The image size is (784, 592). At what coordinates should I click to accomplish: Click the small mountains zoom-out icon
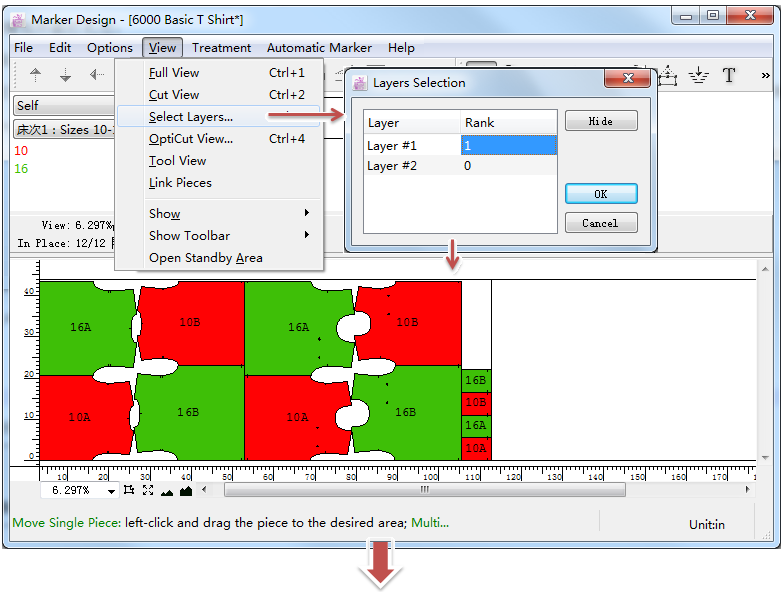point(167,491)
